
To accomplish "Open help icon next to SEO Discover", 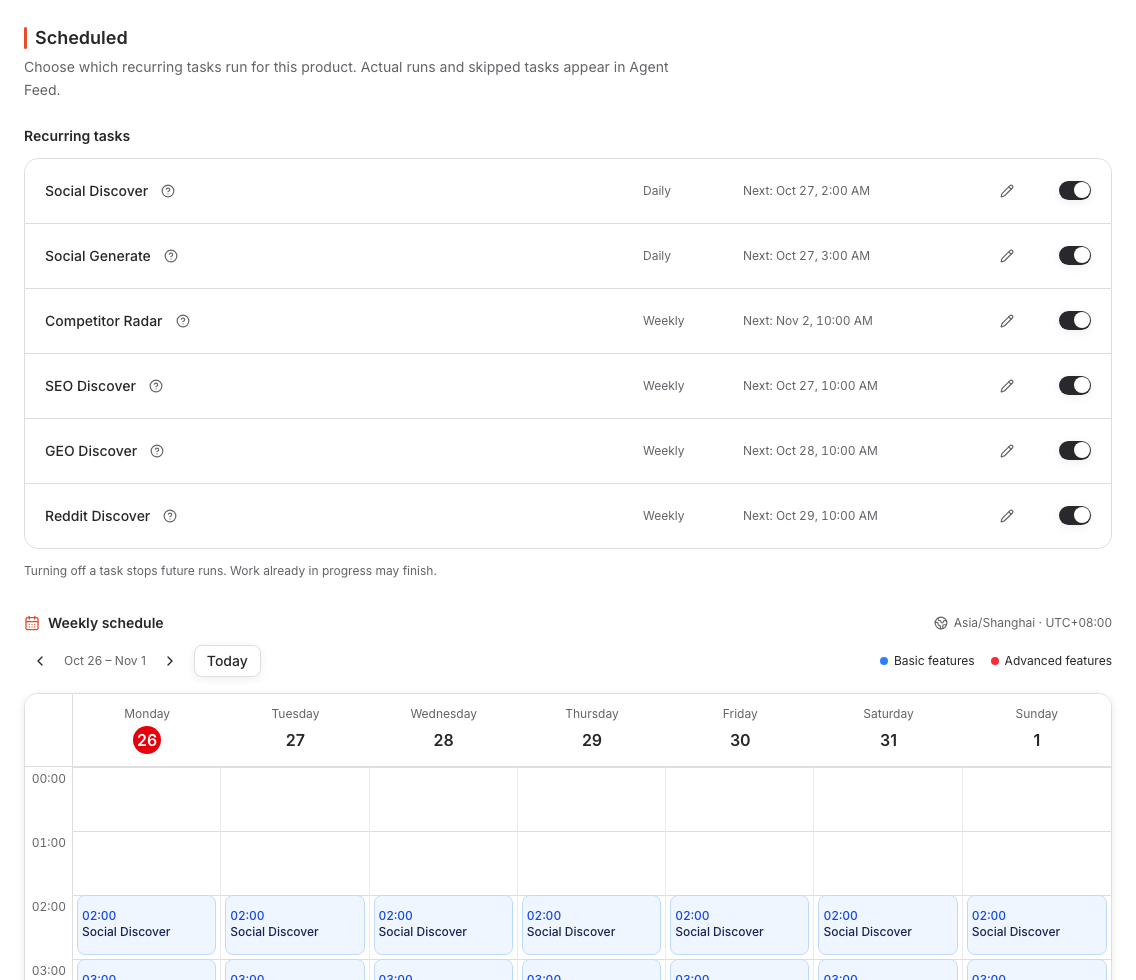I will point(156,386).
